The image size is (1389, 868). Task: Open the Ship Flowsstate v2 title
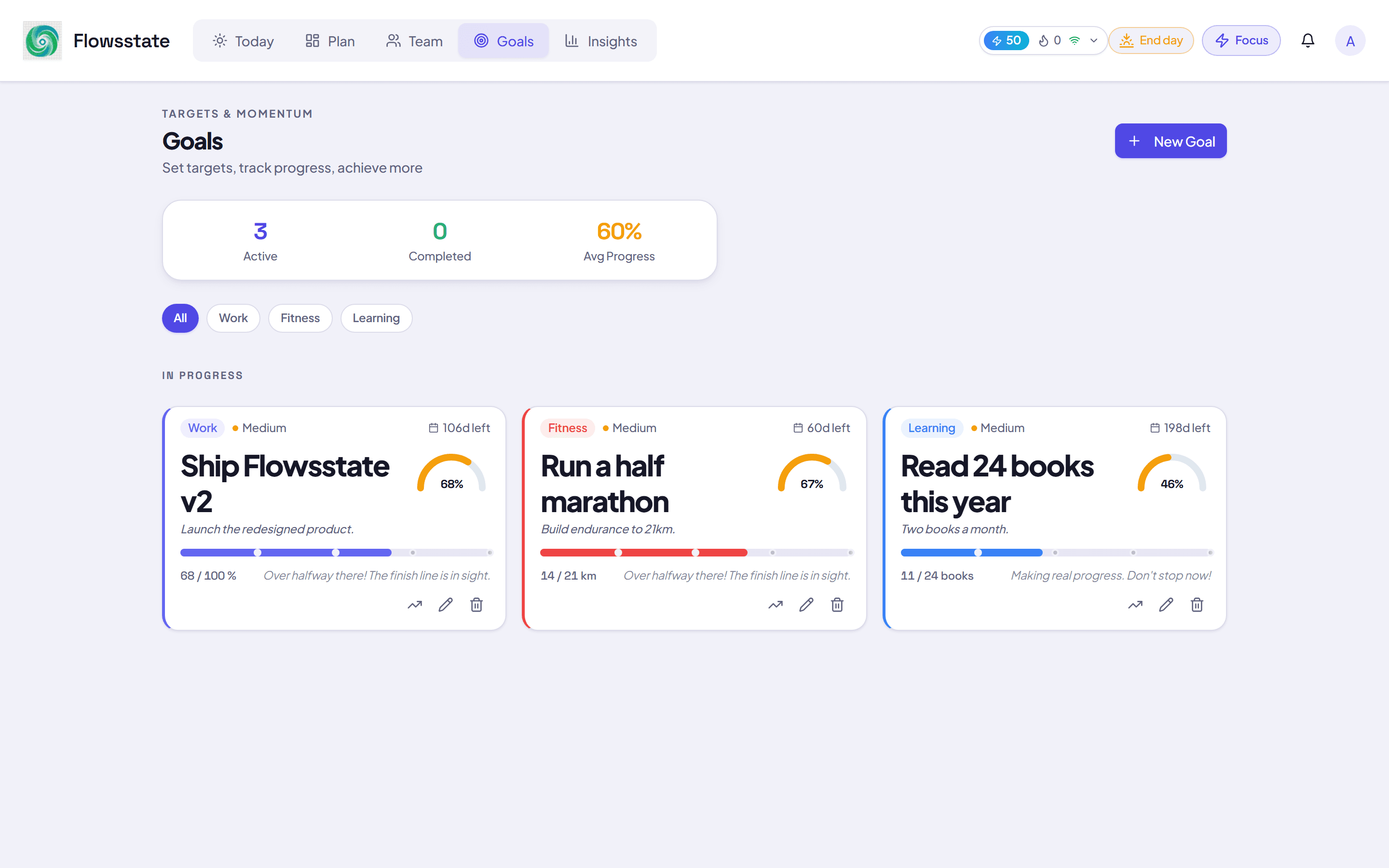(x=285, y=484)
